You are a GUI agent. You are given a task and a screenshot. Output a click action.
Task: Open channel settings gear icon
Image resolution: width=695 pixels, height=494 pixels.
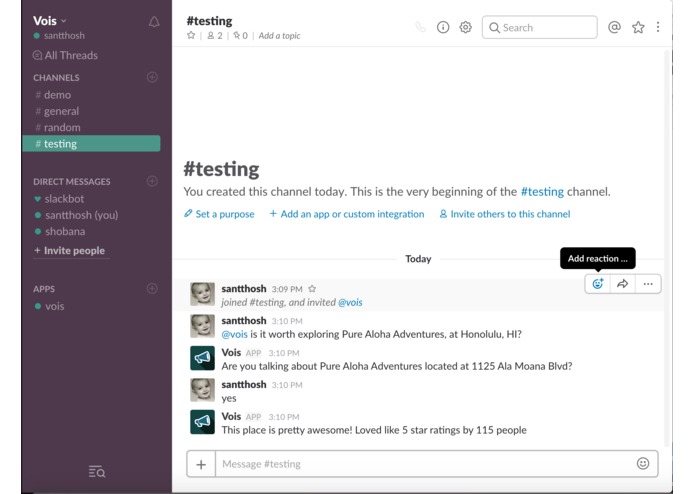coord(465,27)
